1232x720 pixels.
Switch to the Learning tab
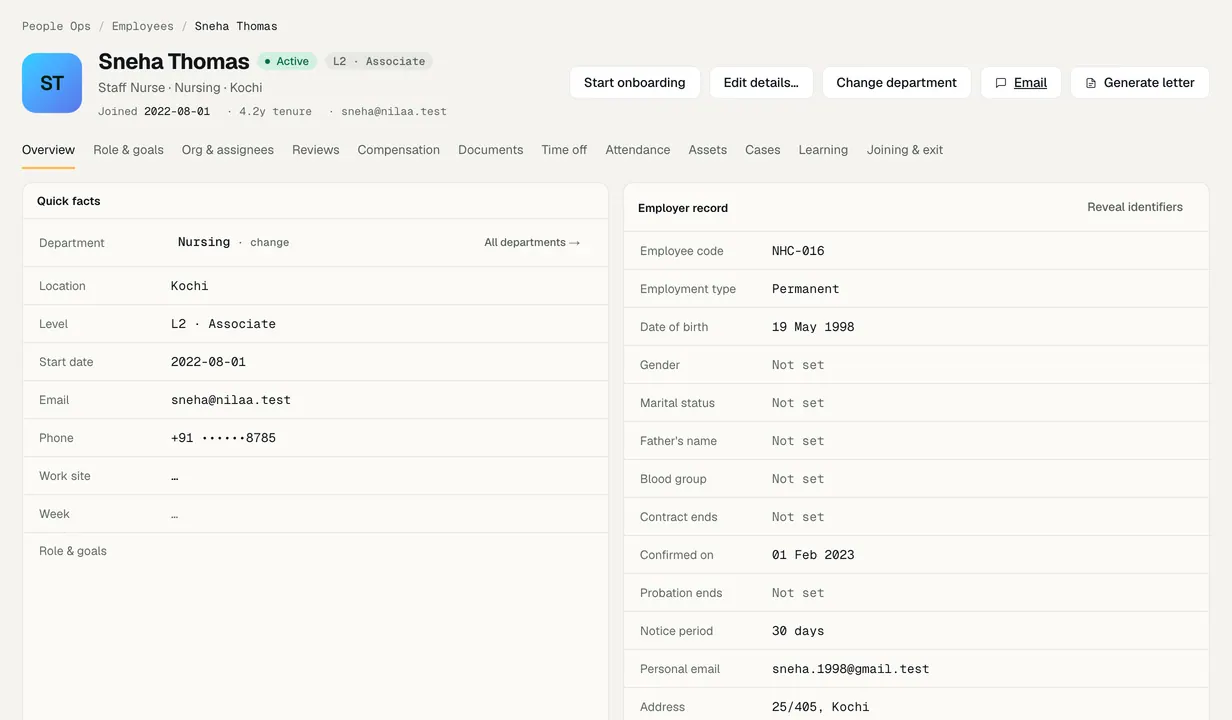(x=823, y=150)
